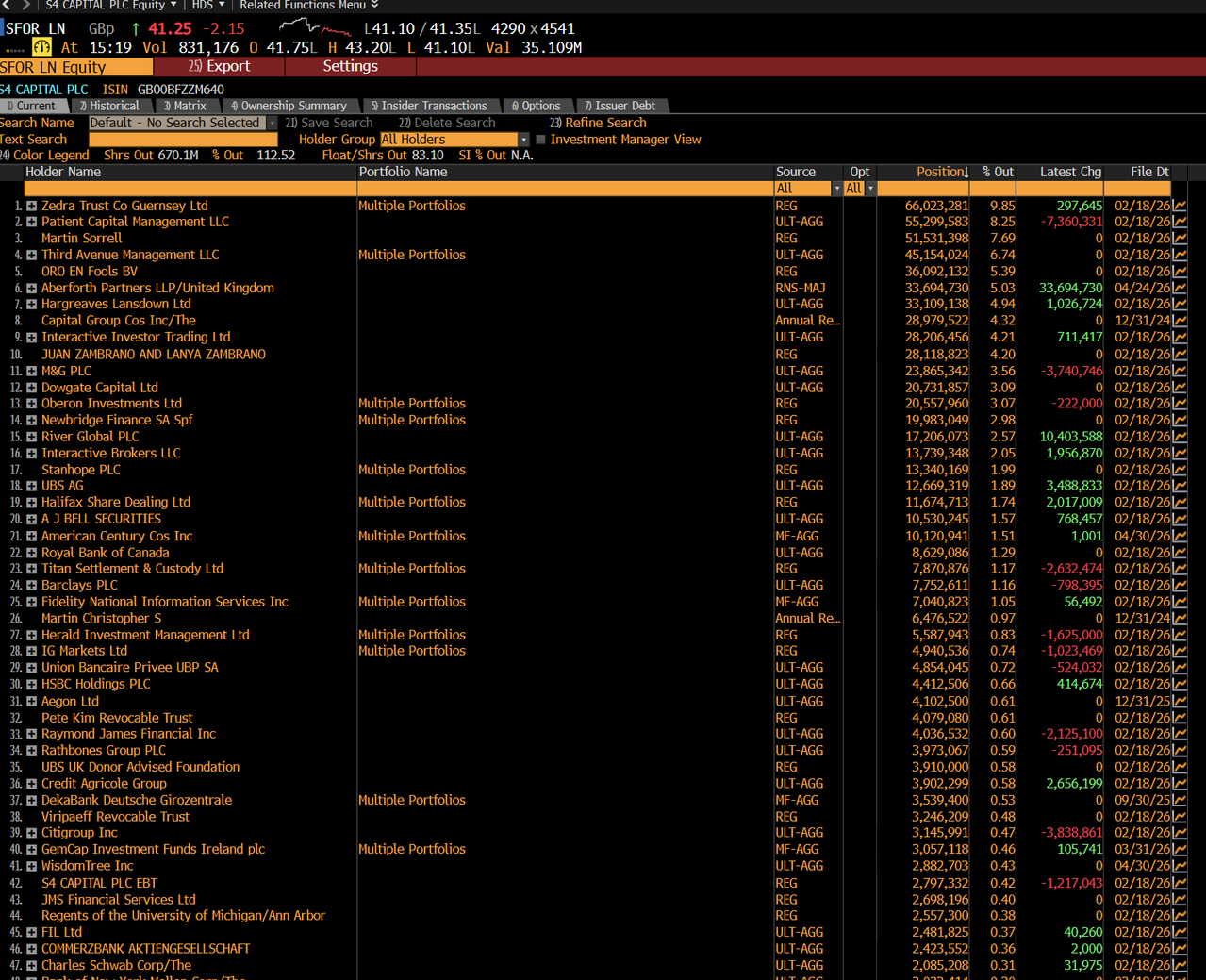This screenshot has height=980, width=1206.
Task: Open chart icon for ORO EN Fools BV row
Action: point(1180,272)
